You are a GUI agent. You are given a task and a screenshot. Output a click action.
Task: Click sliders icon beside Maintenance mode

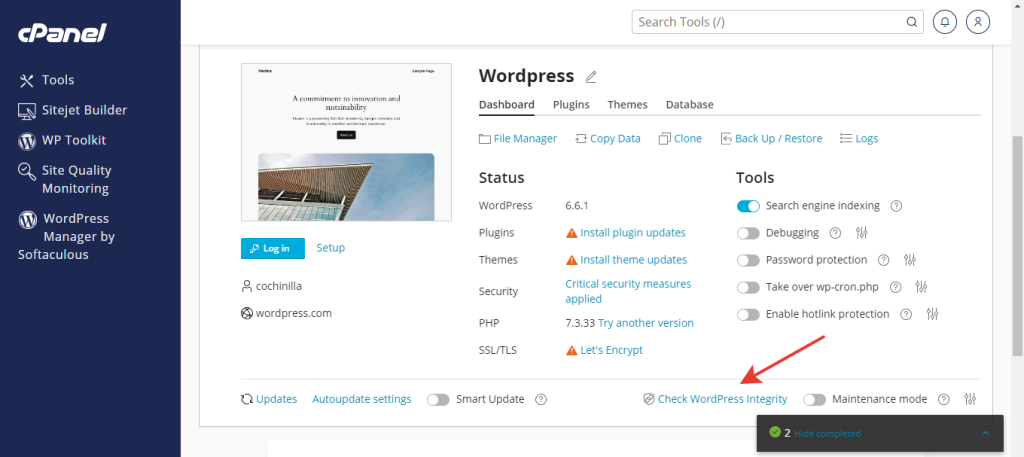[970, 399]
